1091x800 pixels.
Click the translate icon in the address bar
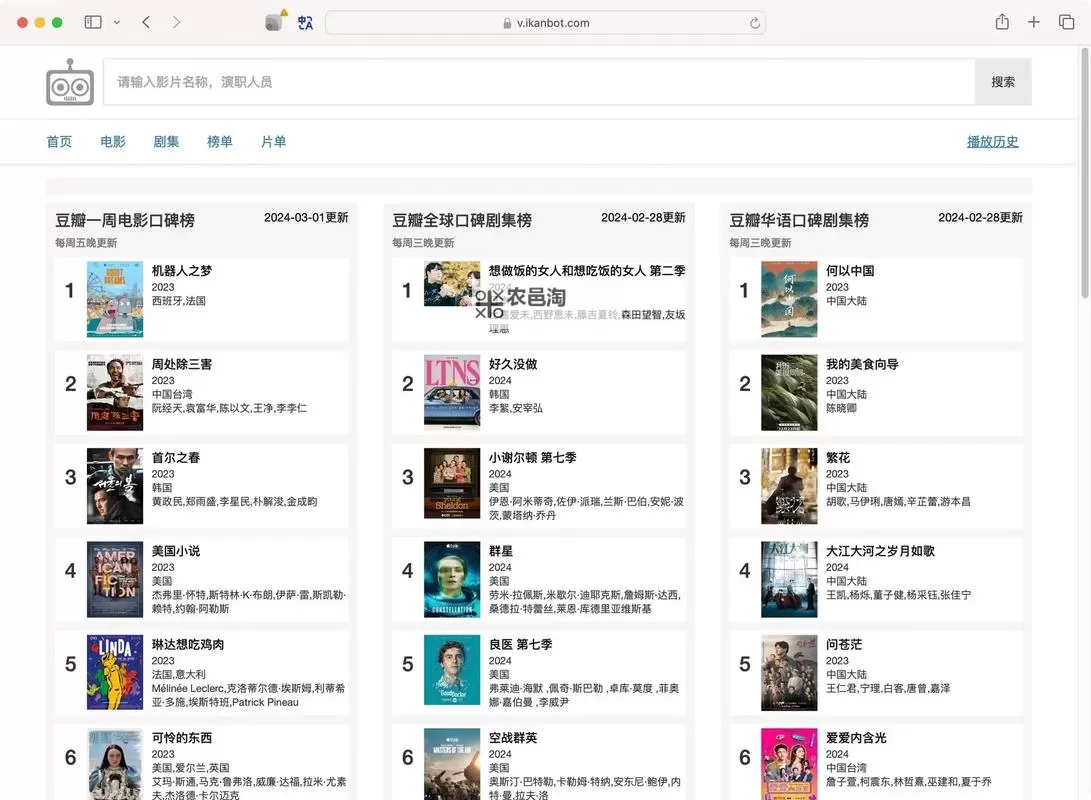(306, 21)
